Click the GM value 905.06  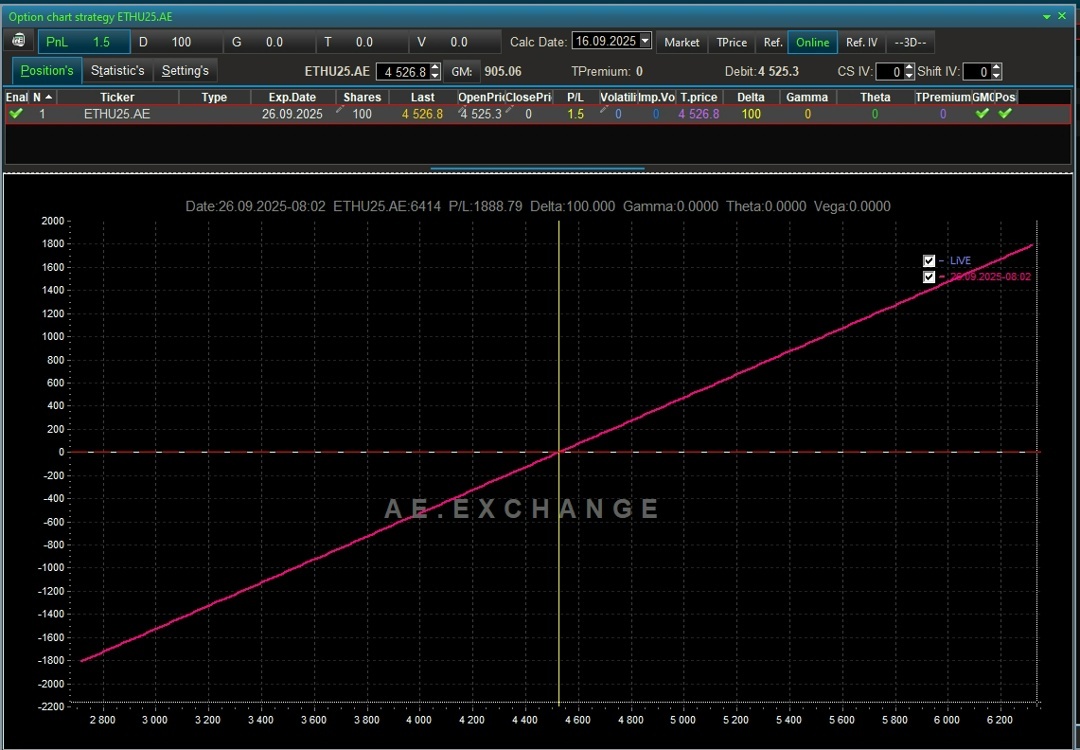[x=503, y=71]
